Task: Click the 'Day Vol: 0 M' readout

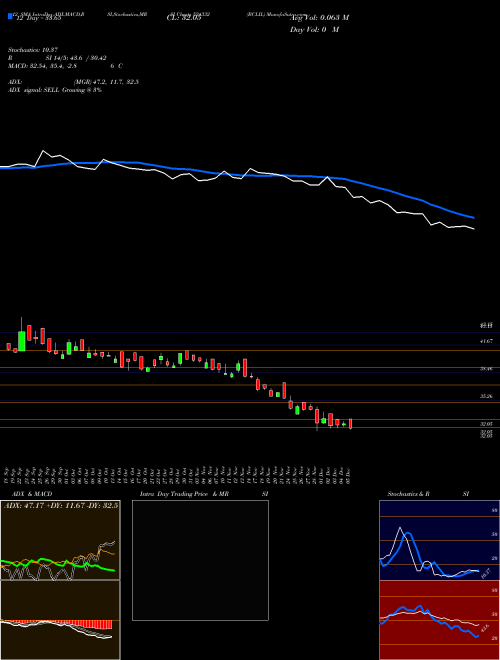Action: tap(314, 30)
